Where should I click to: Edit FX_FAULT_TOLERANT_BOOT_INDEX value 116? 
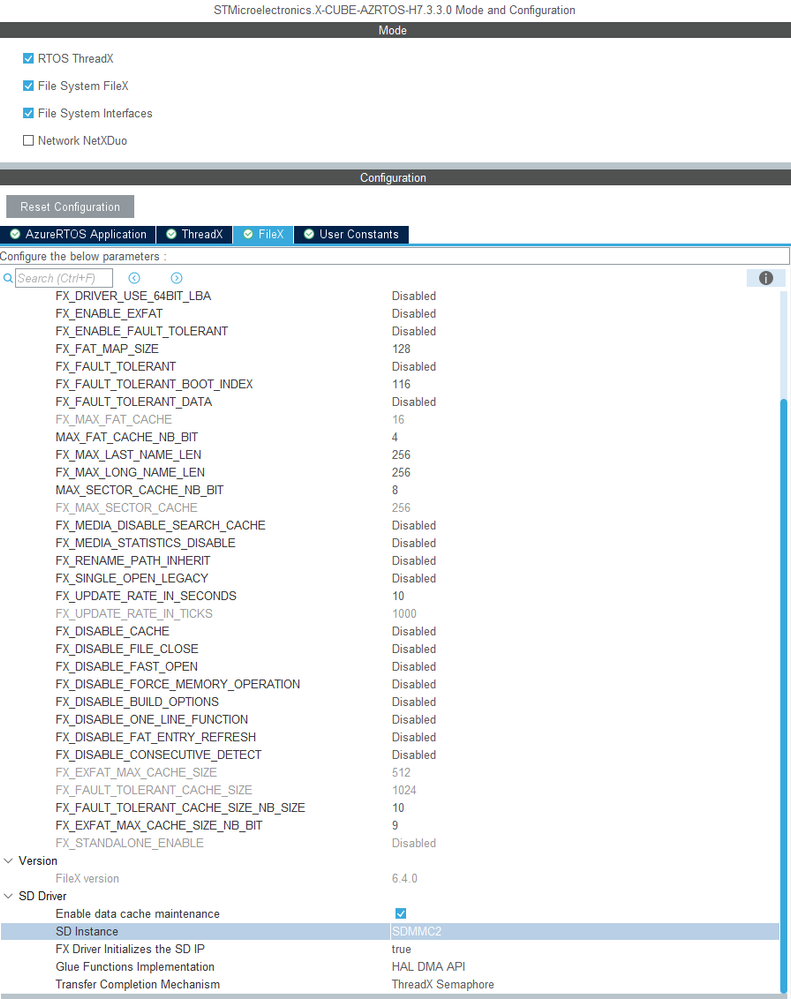401,384
